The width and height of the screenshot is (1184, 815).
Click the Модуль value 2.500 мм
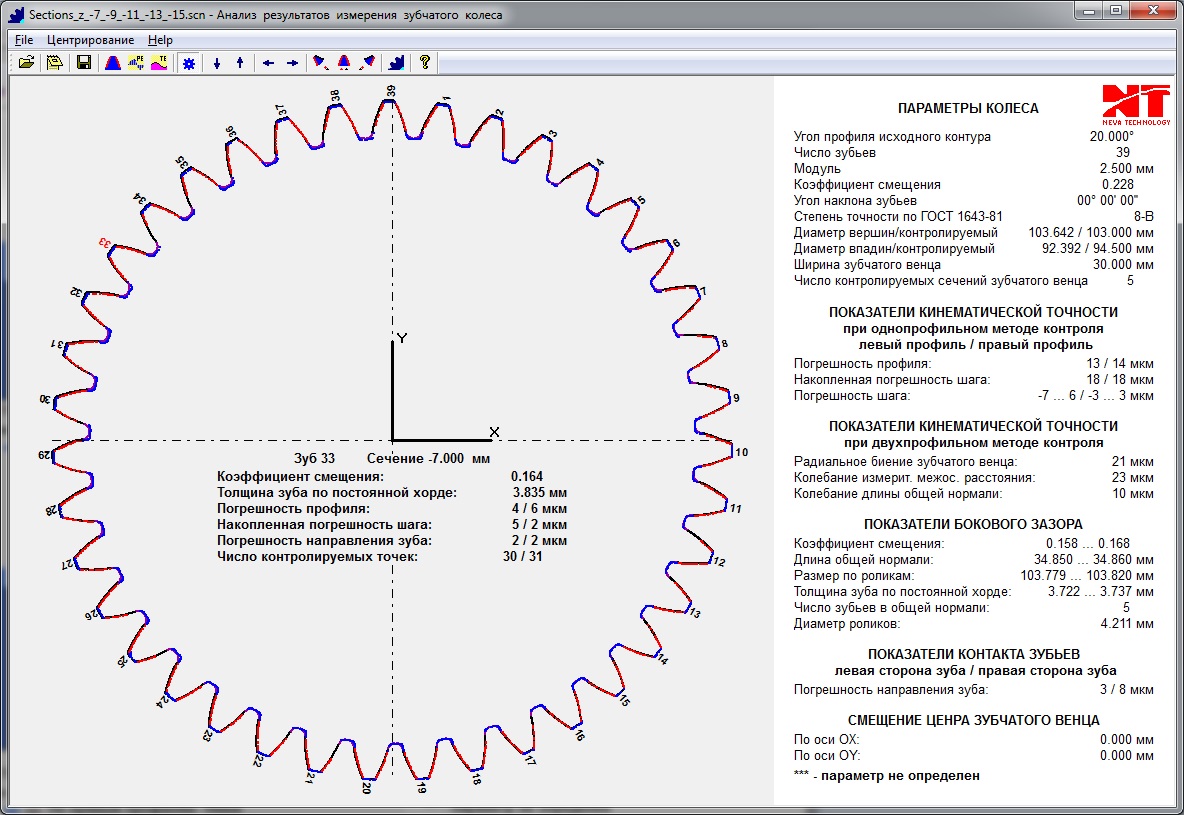click(1127, 168)
